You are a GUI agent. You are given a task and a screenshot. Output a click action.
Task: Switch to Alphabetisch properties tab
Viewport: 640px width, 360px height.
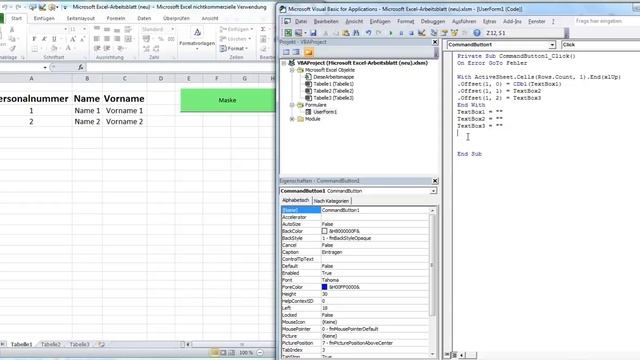pos(296,200)
